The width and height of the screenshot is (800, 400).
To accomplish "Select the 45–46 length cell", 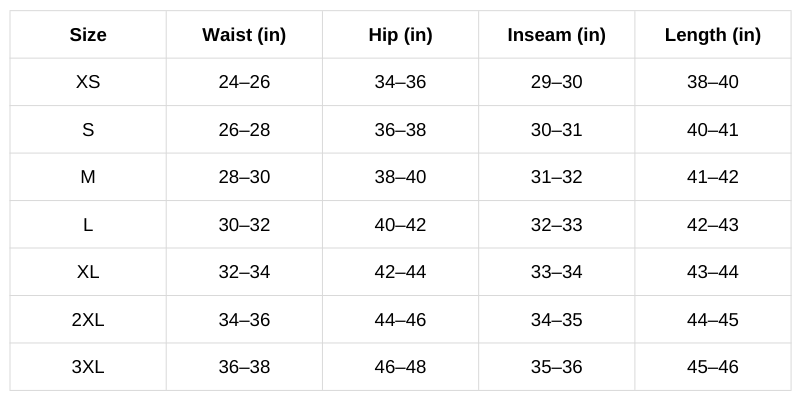I will 712,367.
